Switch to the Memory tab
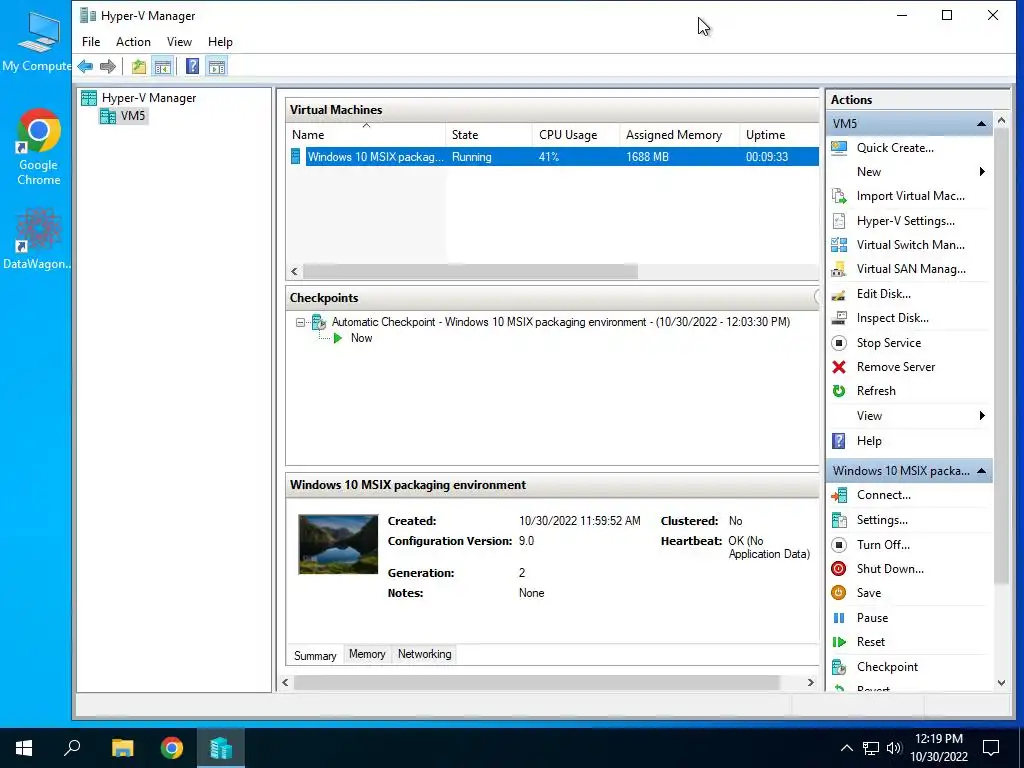Viewport: 1024px width, 768px height. tap(367, 654)
